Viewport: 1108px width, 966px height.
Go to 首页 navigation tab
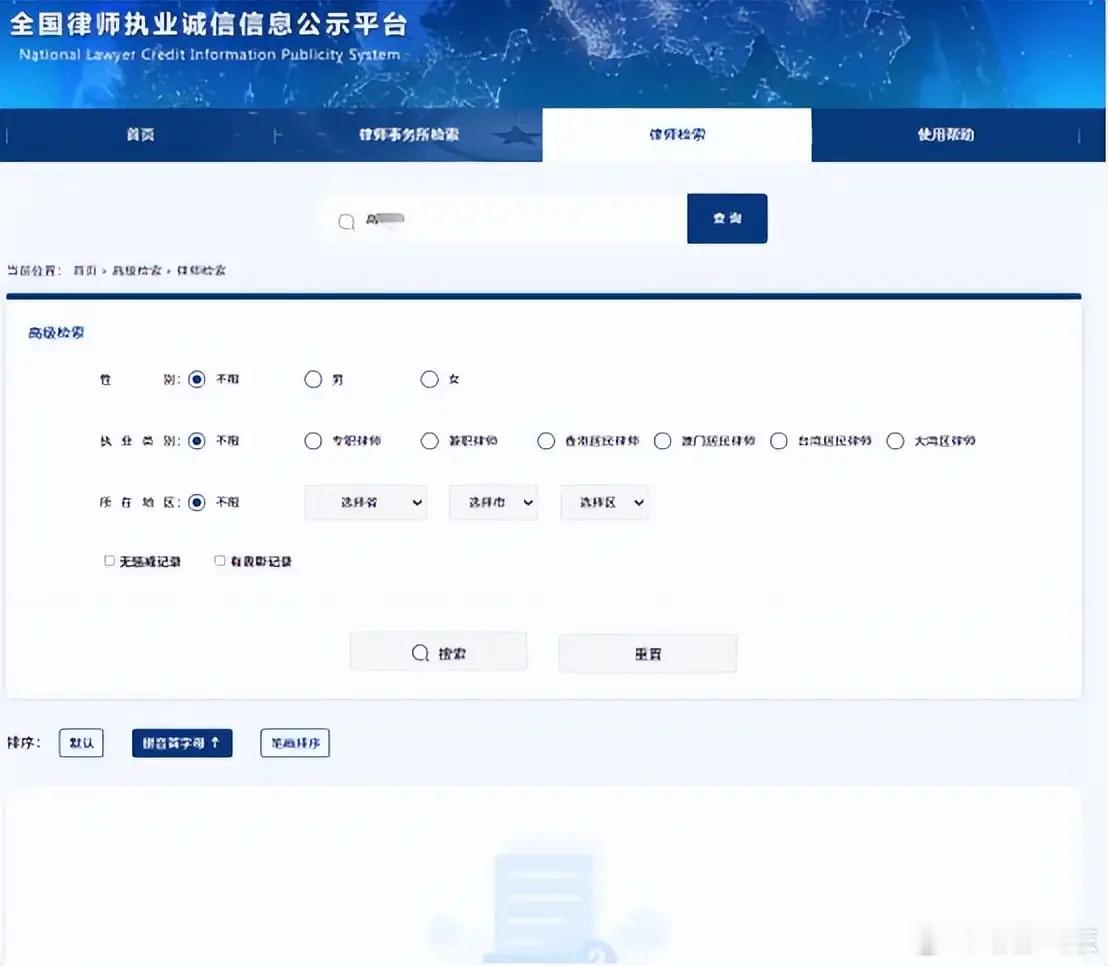(141, 134)
